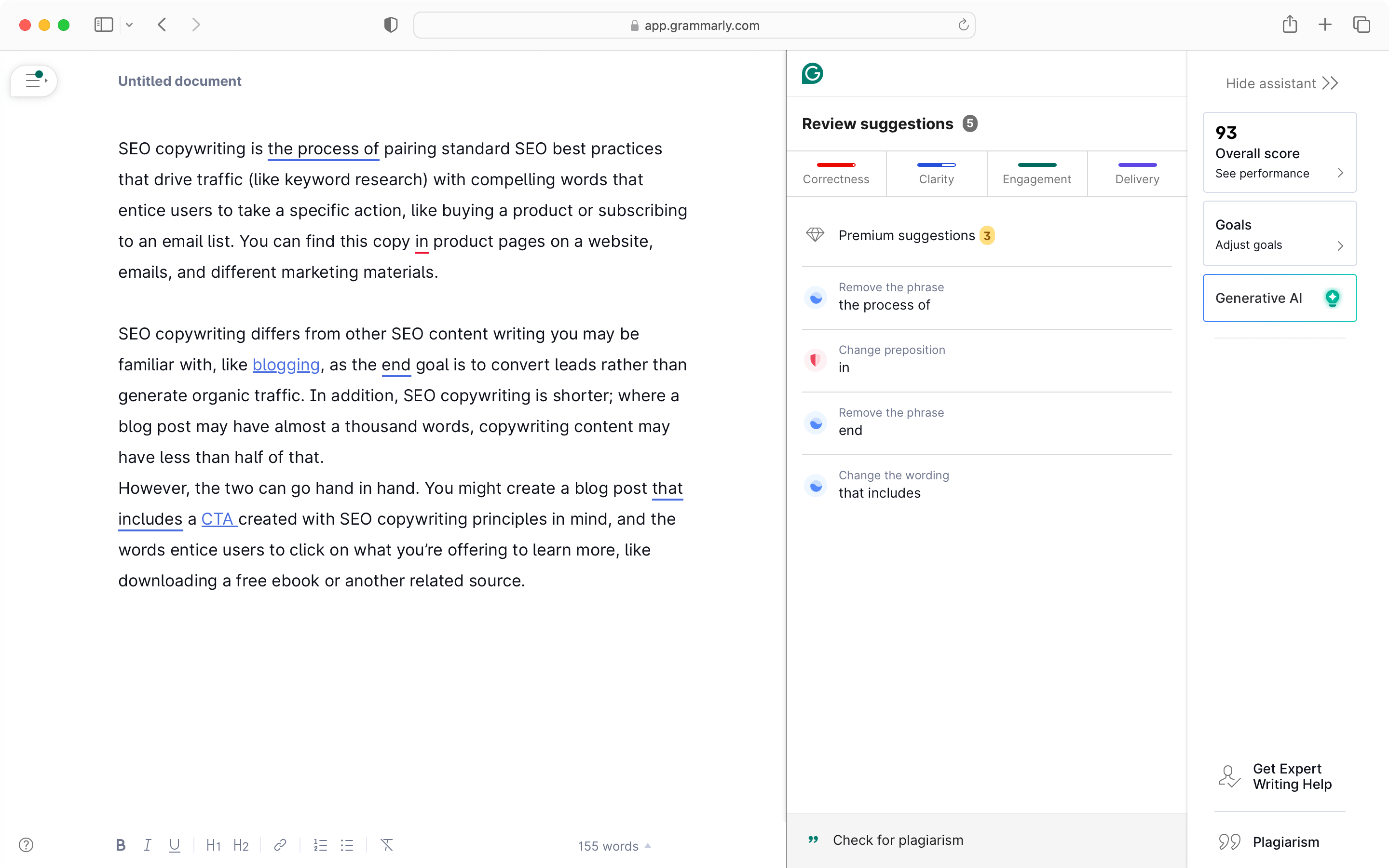
Task: Click the expert writing help person icon
Action: pos(1229,776)
